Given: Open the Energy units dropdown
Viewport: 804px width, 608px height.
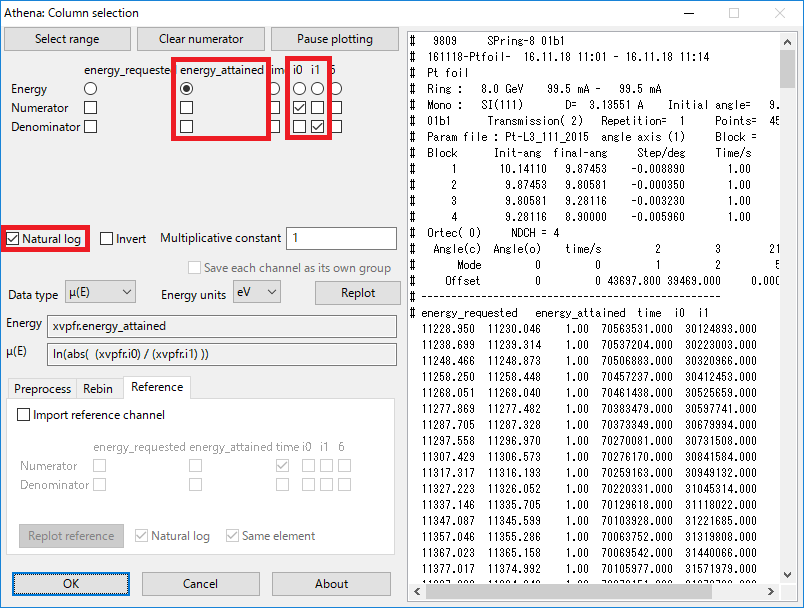Looking at the screenshot, I should pos(257,292).
